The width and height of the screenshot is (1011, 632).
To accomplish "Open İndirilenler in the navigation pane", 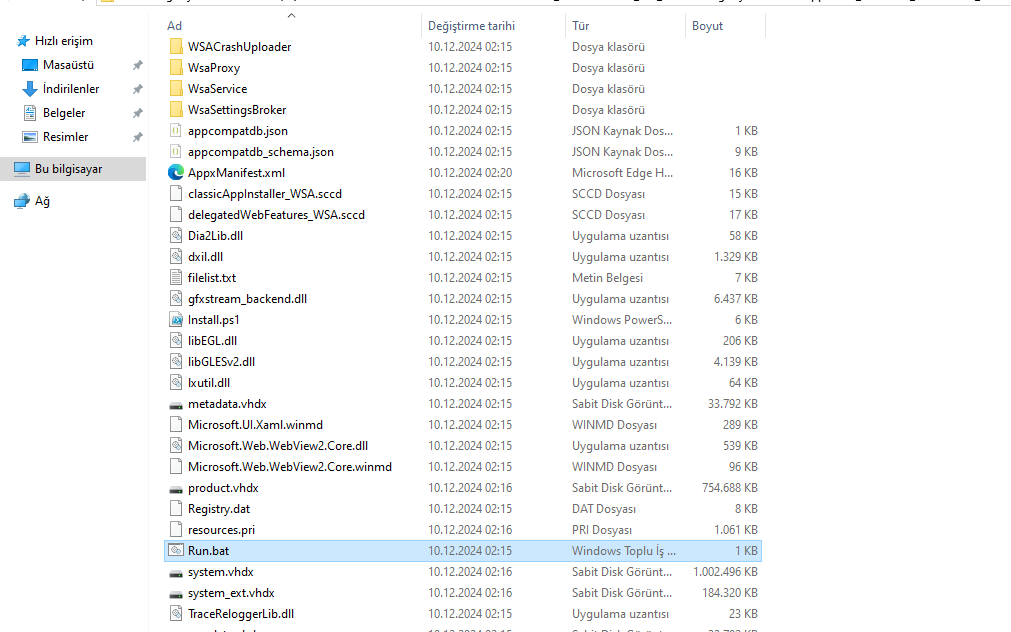I will click(71, 89).
